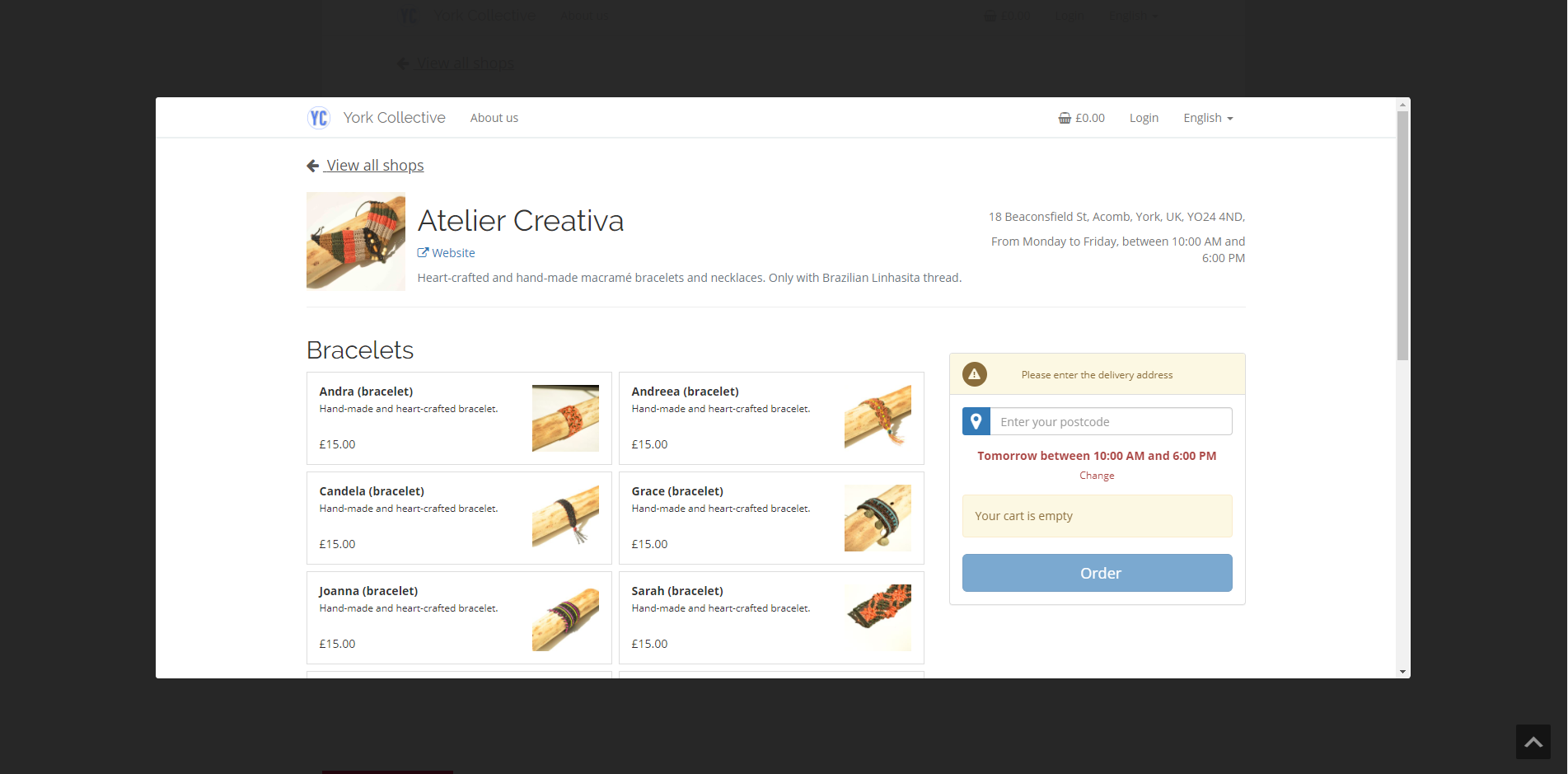
Task: Click the Joanna (bracelet) product title
Action: (x=369, y=591)
